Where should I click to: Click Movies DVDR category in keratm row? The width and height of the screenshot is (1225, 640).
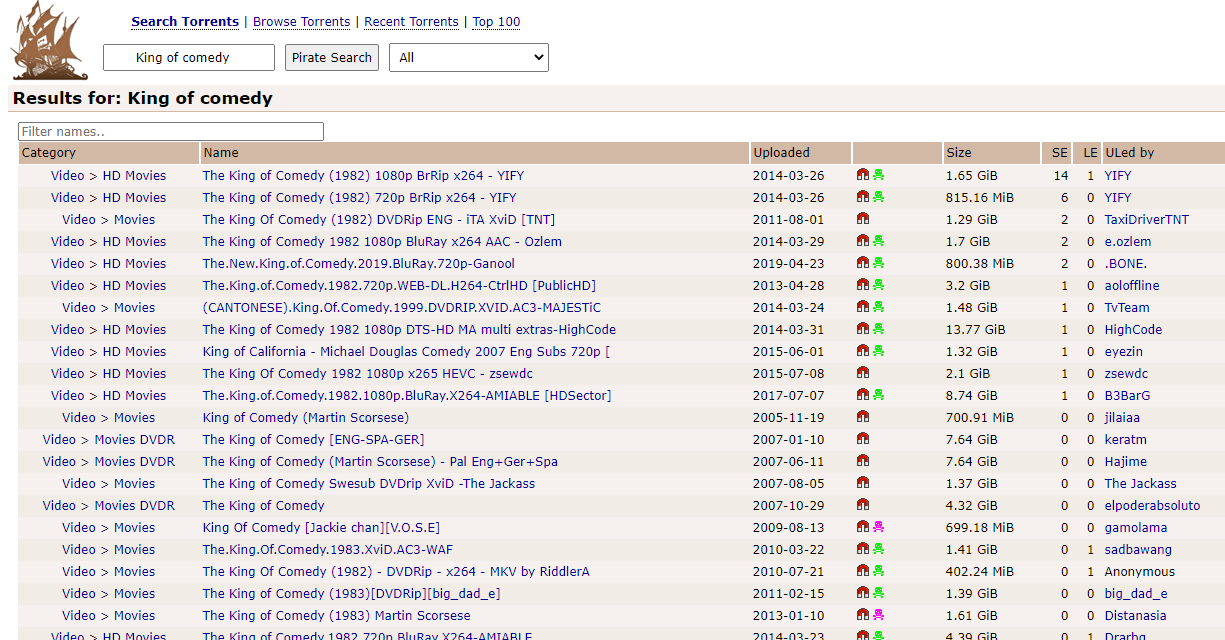point(134,439)
